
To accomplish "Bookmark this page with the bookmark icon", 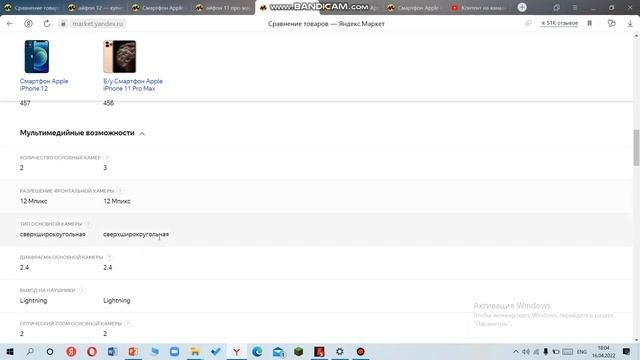I will click(x=589, y=24).
